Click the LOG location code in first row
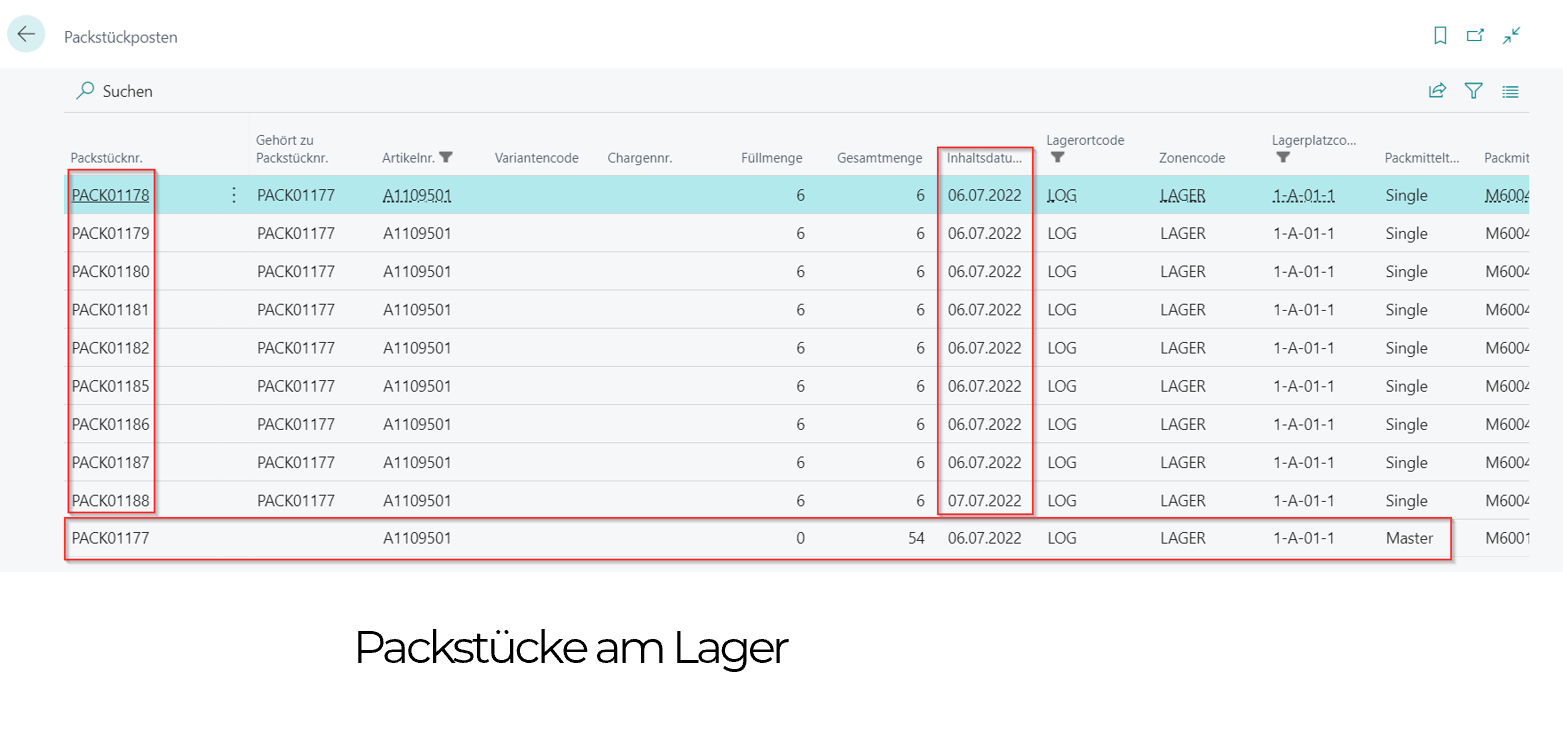The height and width of the screenshot is (742, 1563). [1062, 196]
